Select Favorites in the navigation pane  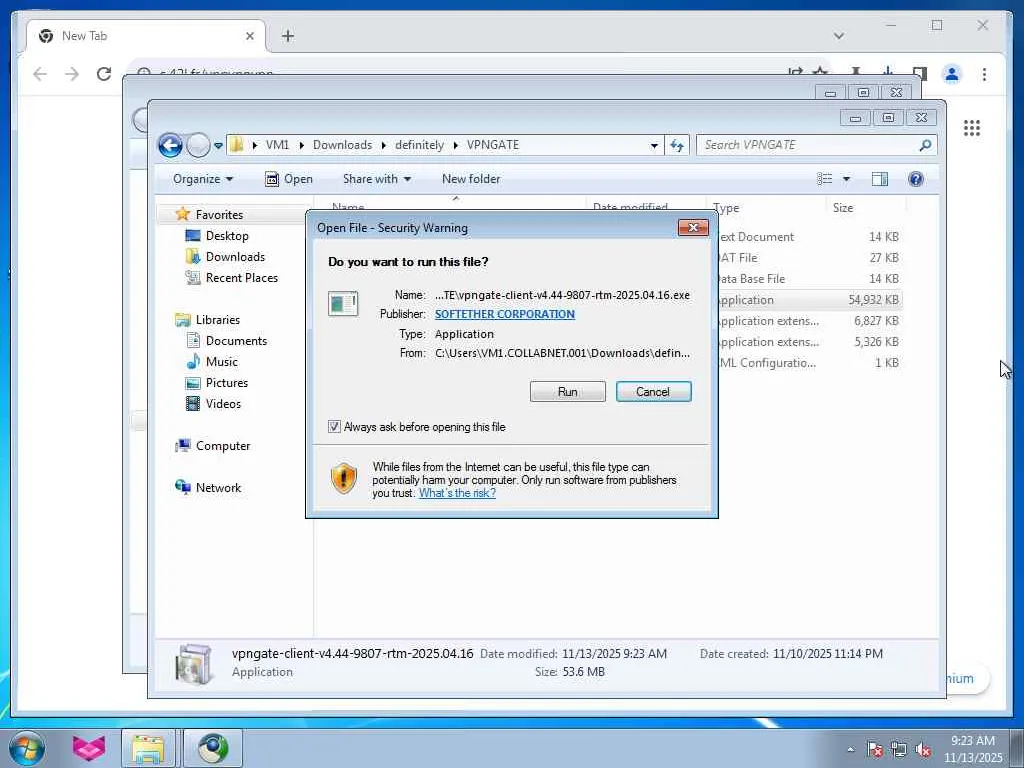click(219, 215)
